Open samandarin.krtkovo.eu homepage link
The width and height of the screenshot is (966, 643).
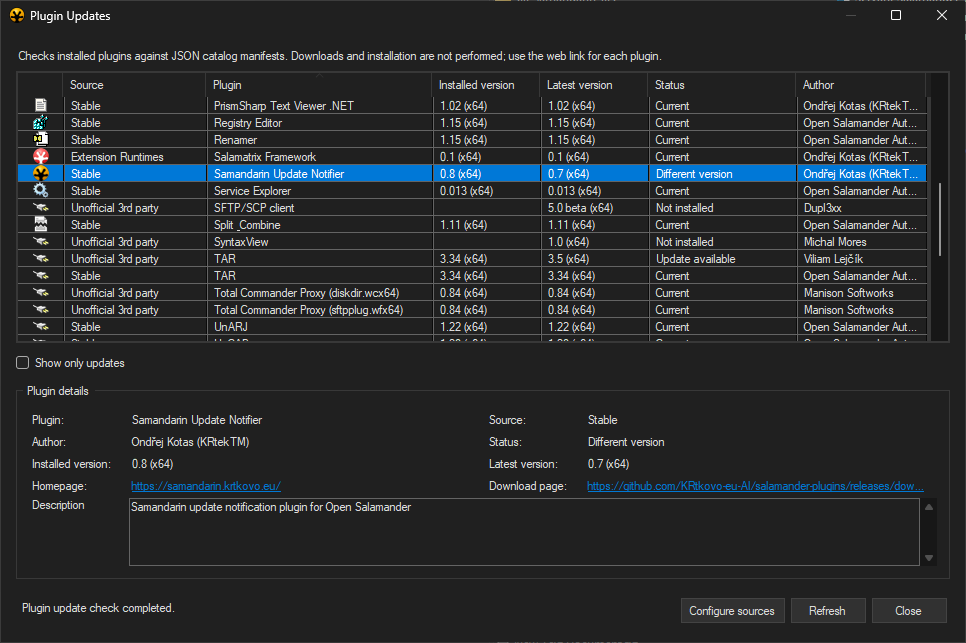pyautogui.click(x=206, y=486)
